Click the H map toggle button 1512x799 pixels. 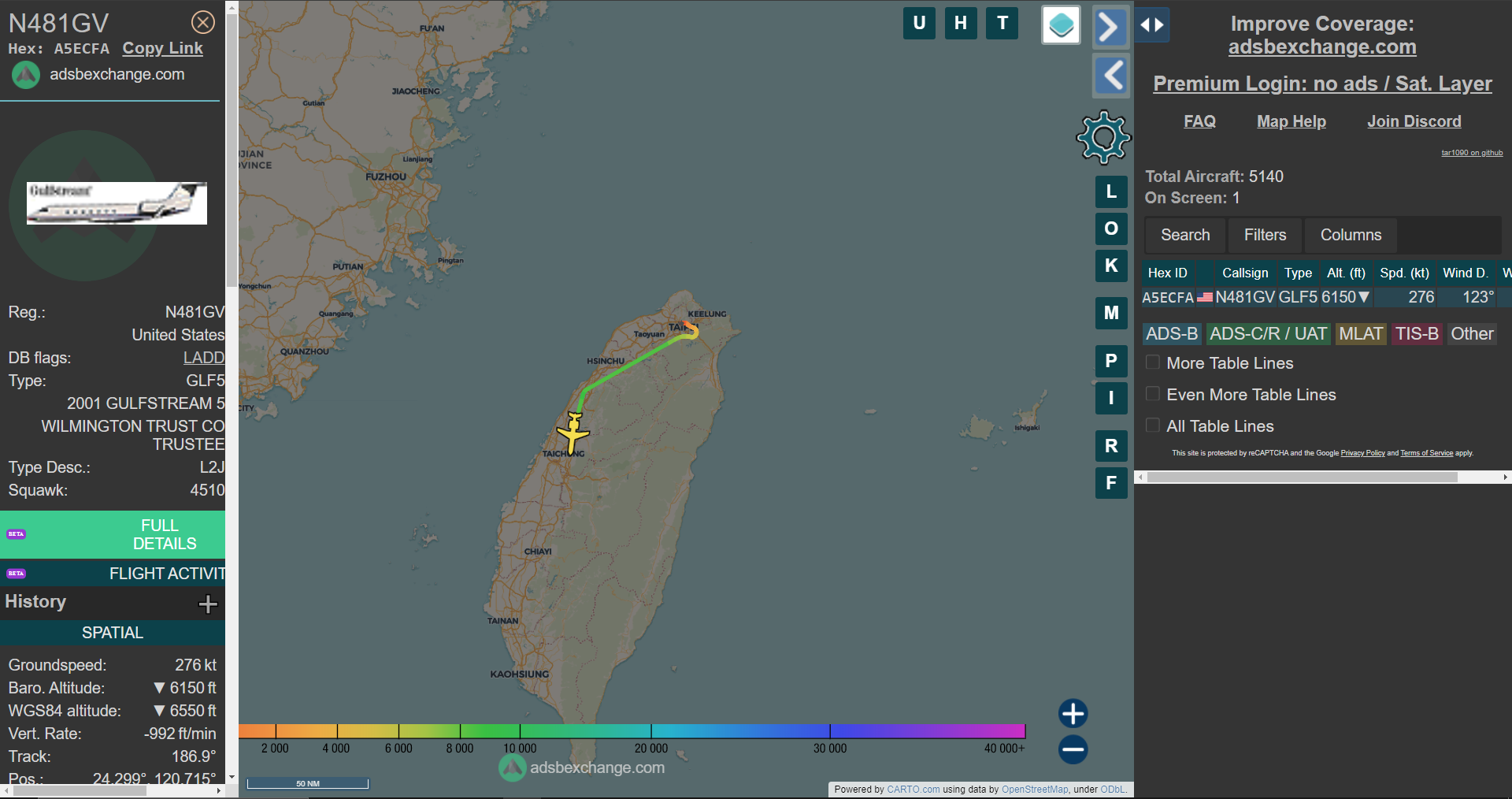(961, 23)
